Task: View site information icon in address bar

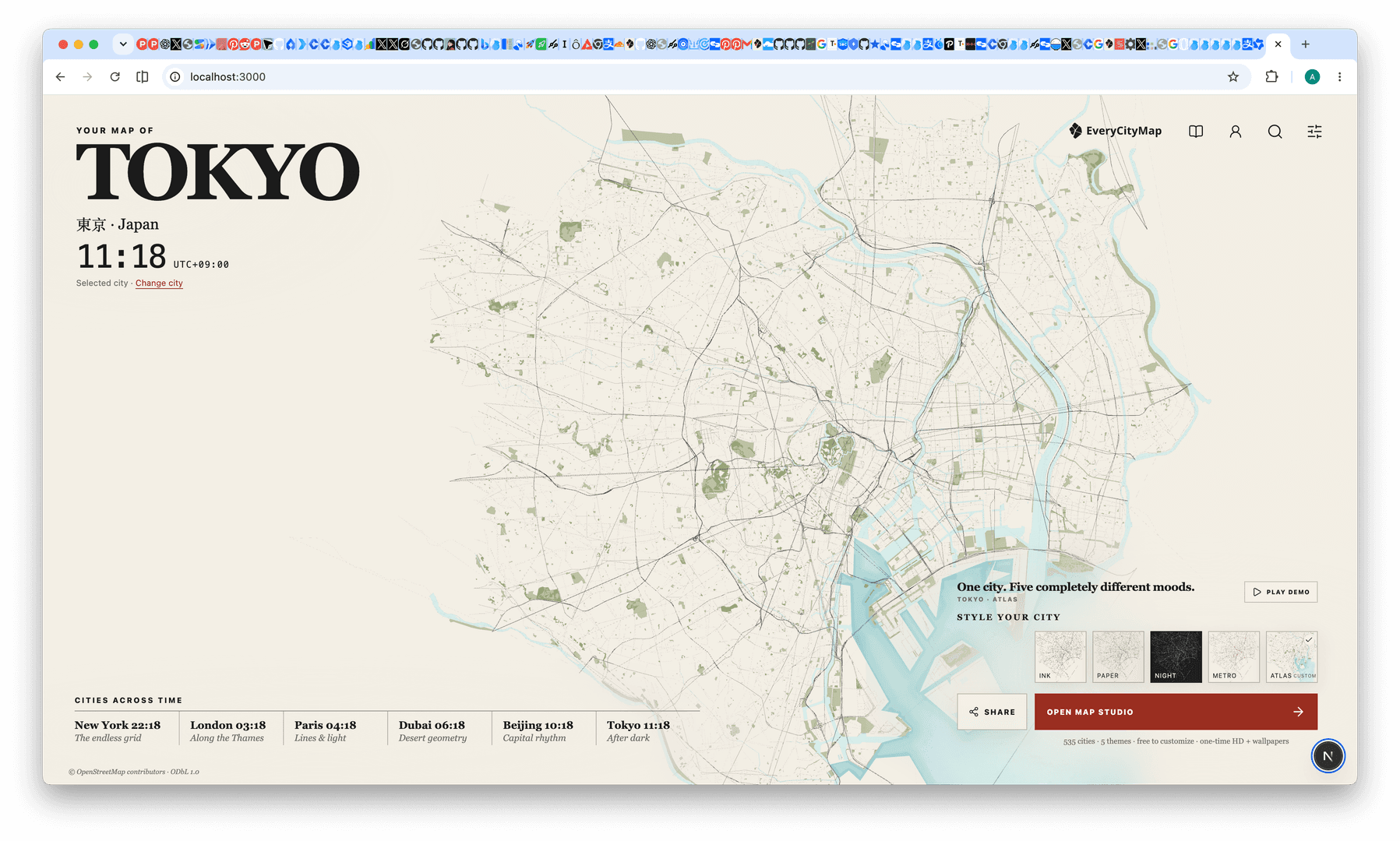Action: [x=175, y=76]
